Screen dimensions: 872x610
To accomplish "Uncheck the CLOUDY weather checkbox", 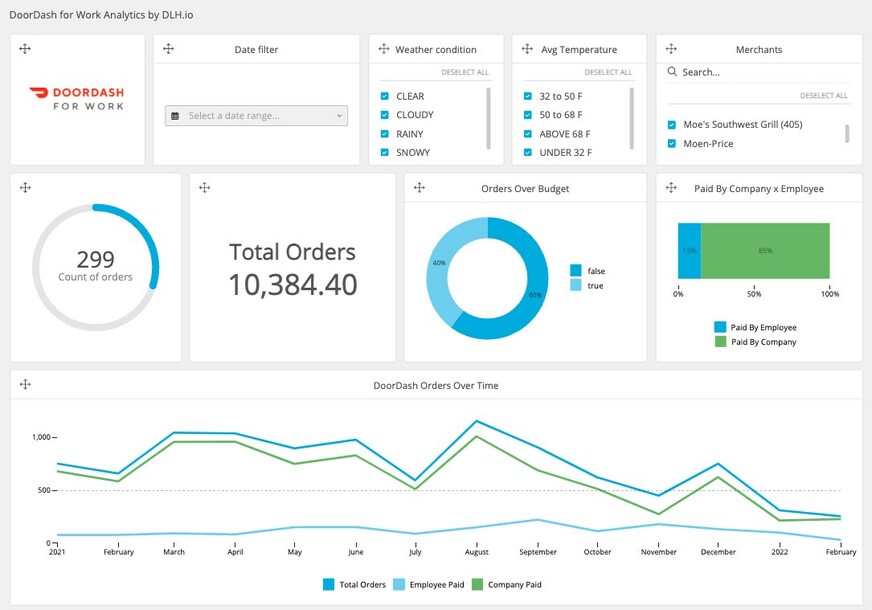I will 384,115.
